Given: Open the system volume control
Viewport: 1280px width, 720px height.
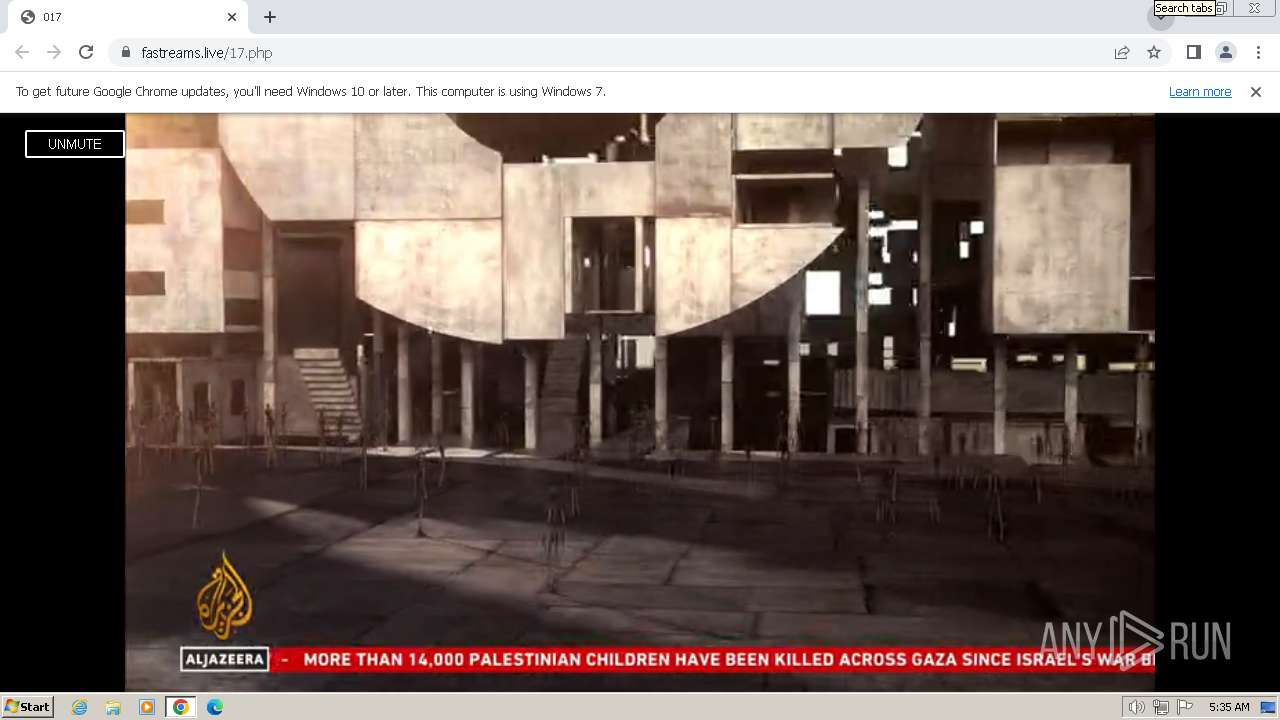Looking at the screenshot, I should pyautogui.click(x=1137, y=707).
